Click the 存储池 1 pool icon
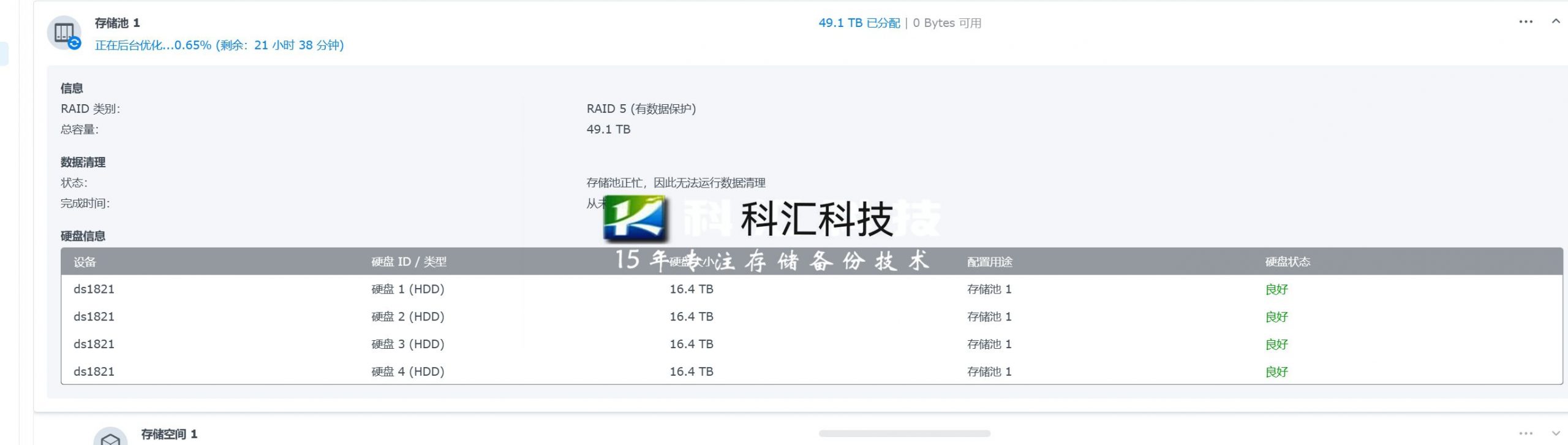This screenshot has height=445, width=1568. point(64,32)
